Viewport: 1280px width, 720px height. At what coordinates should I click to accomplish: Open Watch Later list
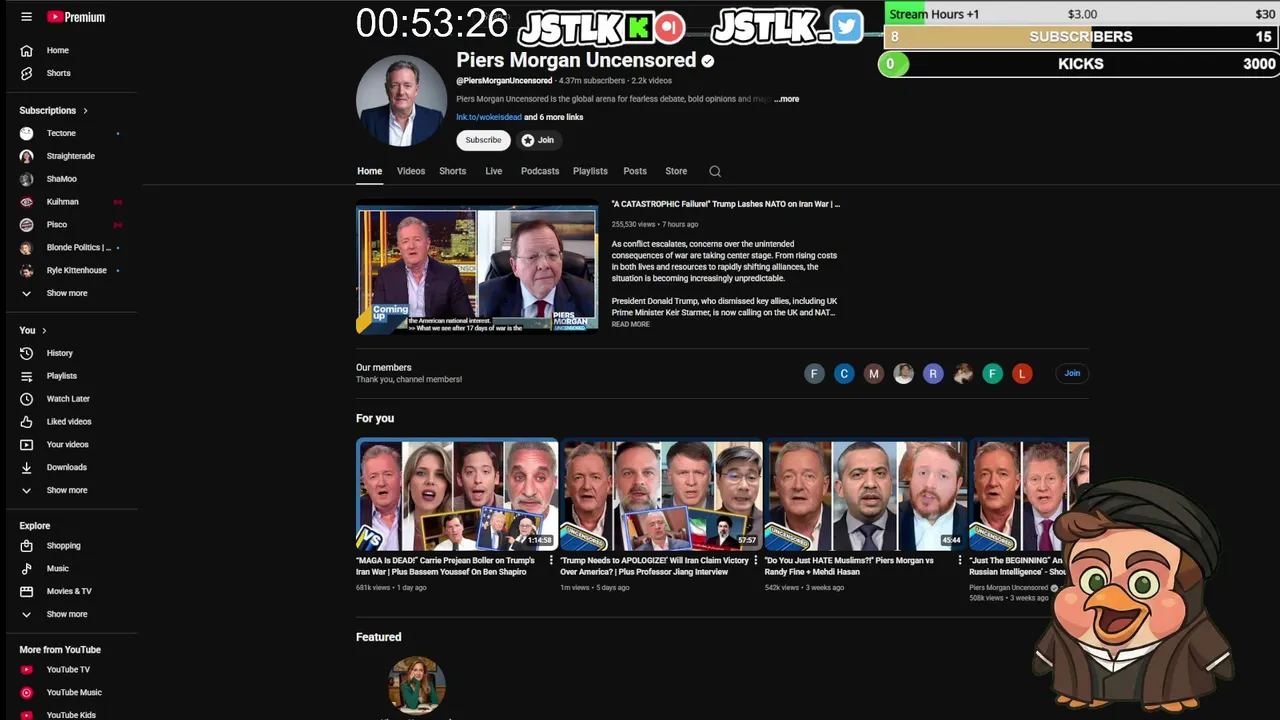(69, 399)
